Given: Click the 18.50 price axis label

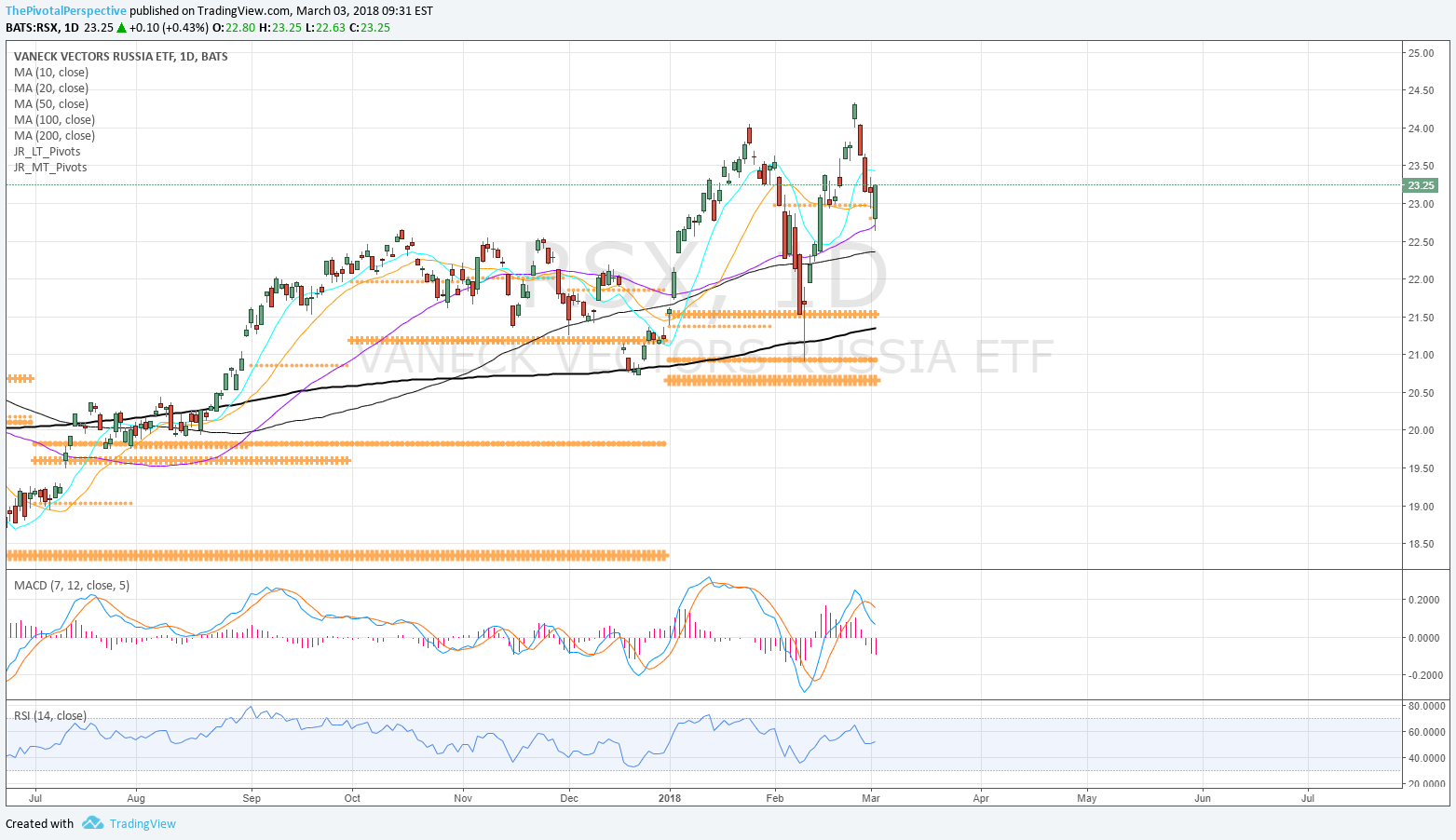Looking at the screenshot, I should (1422, 544).
